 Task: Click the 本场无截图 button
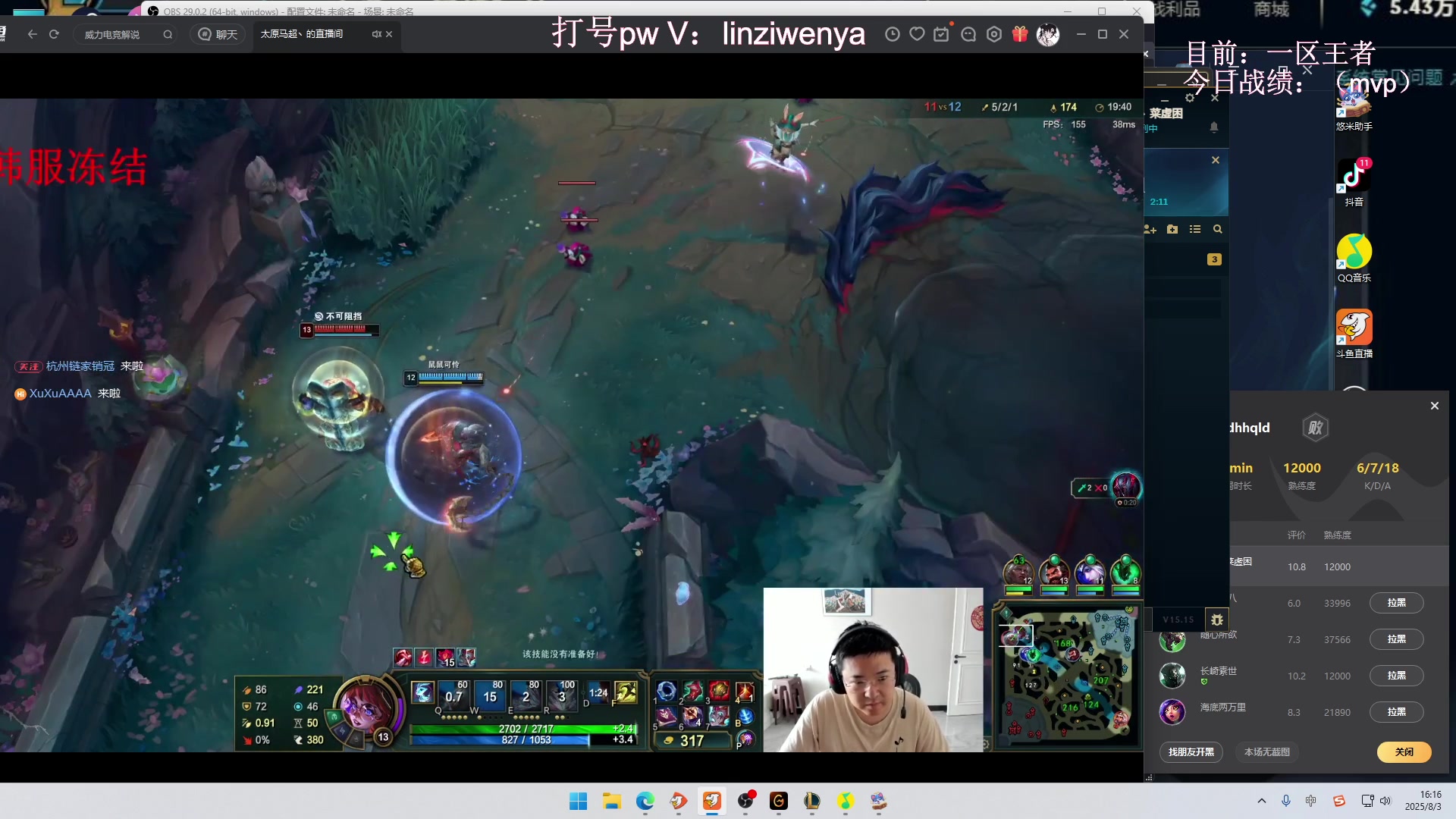tap(1266, 752)
